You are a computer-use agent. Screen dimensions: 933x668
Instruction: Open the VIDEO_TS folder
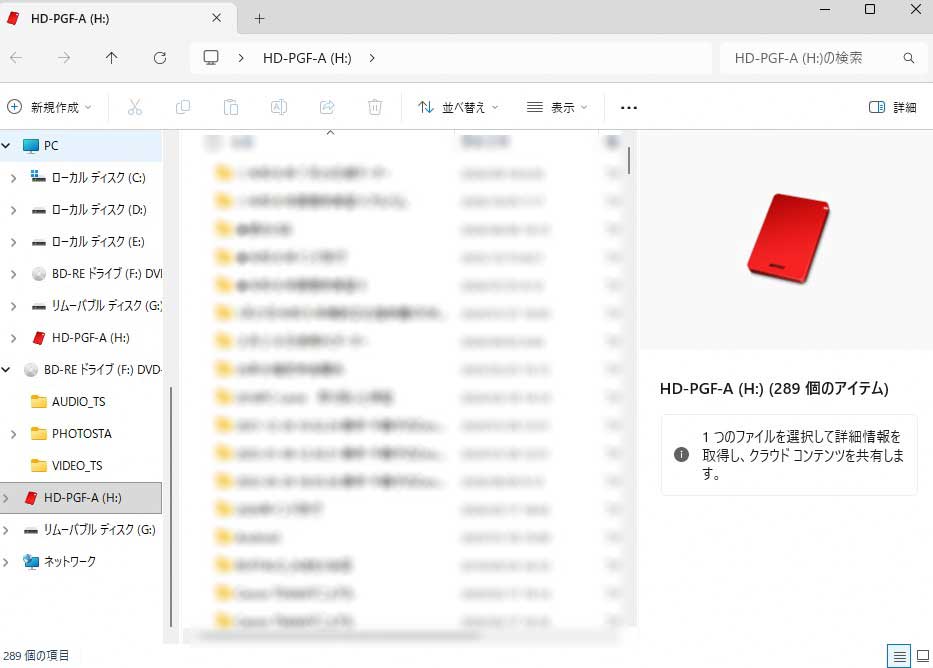pos(77,466)
